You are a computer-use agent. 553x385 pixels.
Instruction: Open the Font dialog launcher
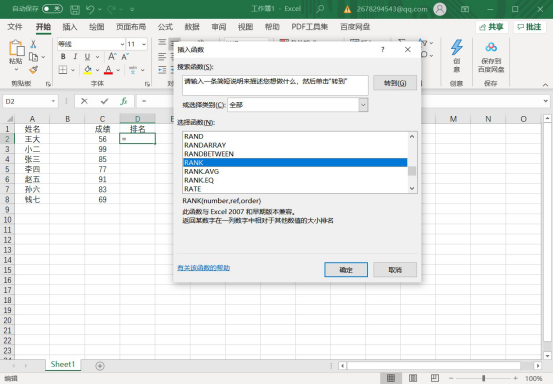coord(147,84)
